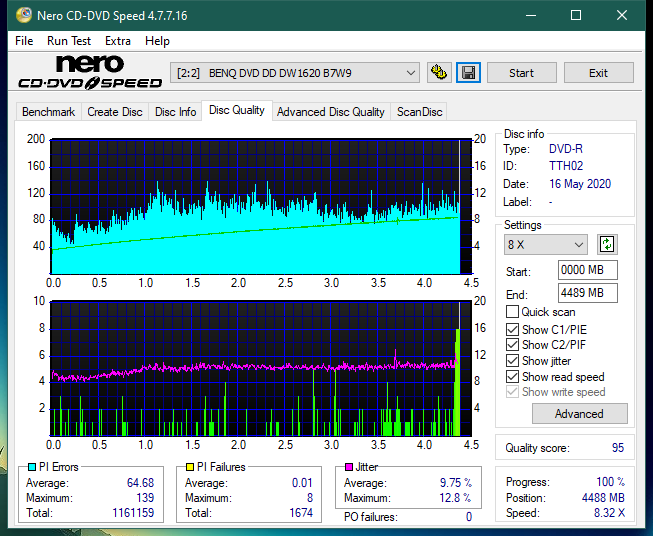Click the PI Errors average 64.68
The height and width of the screenshot is (536, 653).
[x=140, y=482]
